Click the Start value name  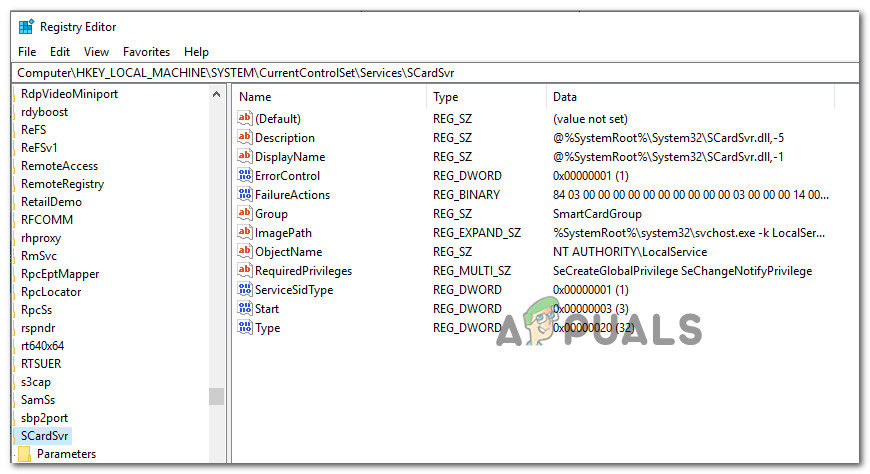(267, 309)
